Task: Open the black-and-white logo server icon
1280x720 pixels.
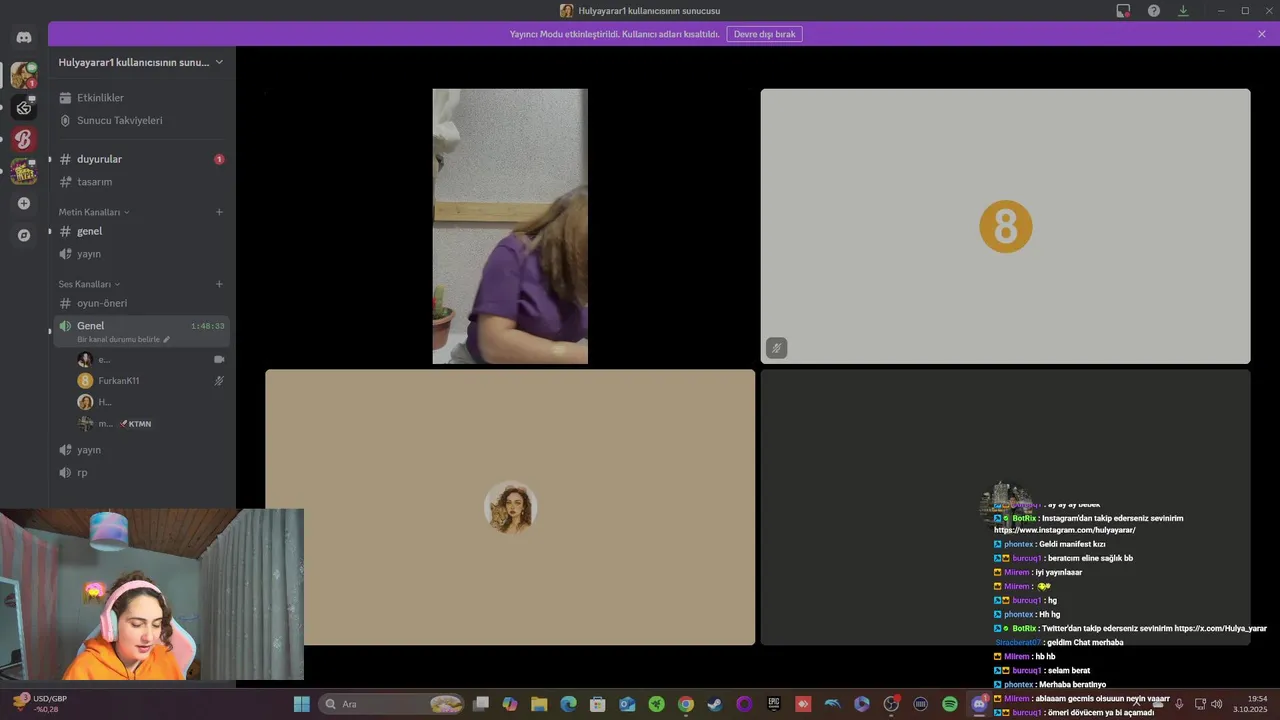Action: (24, 107)
